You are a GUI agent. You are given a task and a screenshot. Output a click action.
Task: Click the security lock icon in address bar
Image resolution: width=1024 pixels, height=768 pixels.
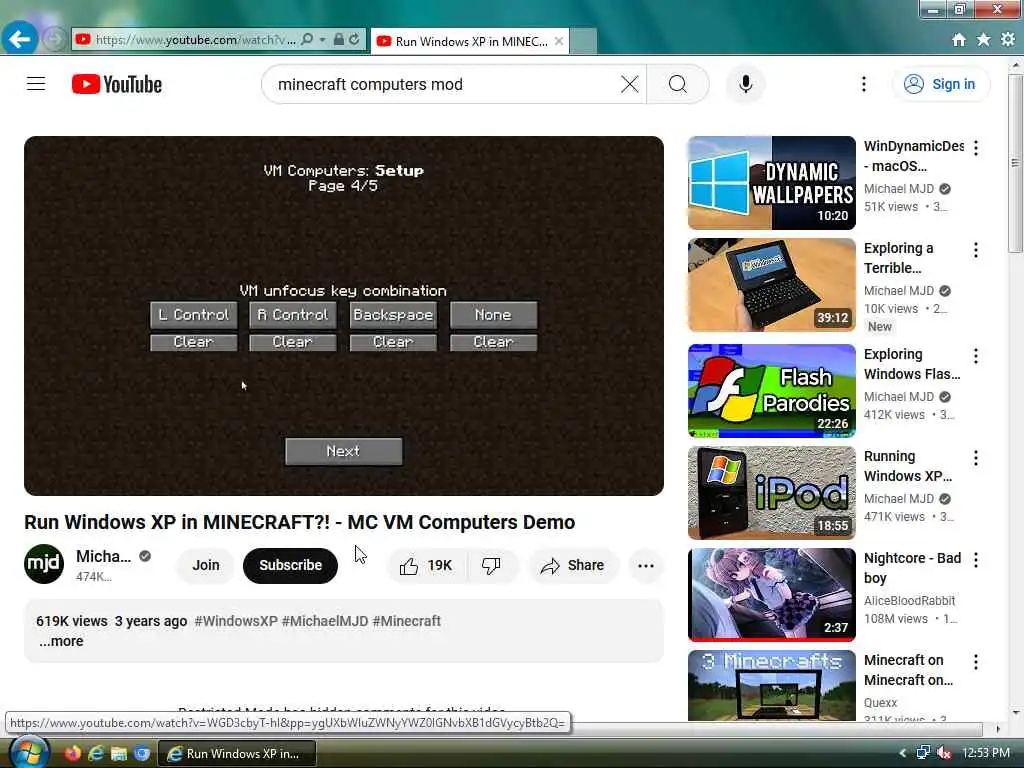338,39
